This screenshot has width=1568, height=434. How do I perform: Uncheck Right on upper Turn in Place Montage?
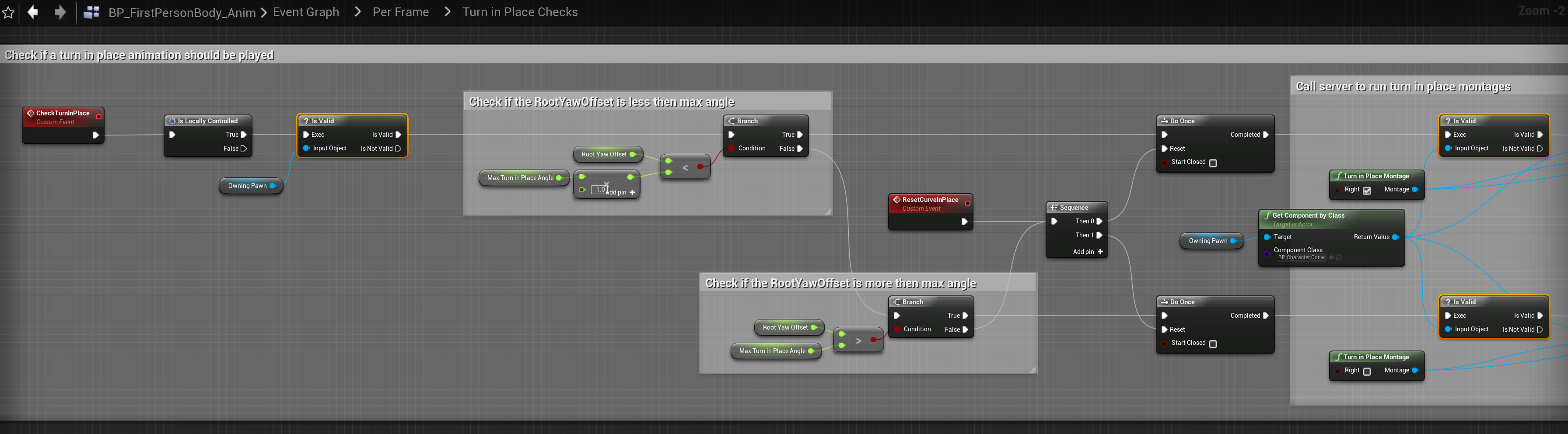click(x=1366, y=190)
